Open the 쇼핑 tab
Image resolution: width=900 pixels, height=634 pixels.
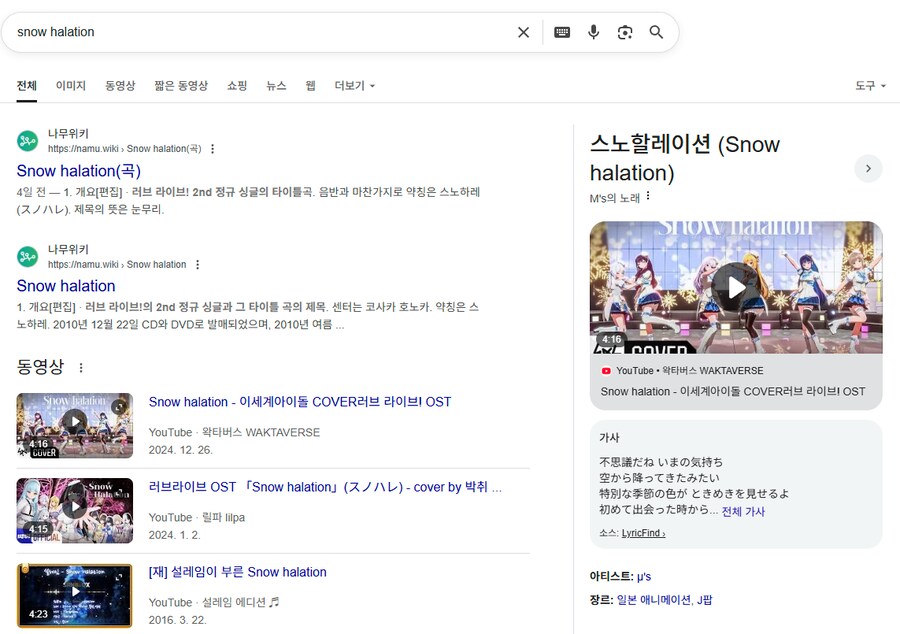pos(236,85)
